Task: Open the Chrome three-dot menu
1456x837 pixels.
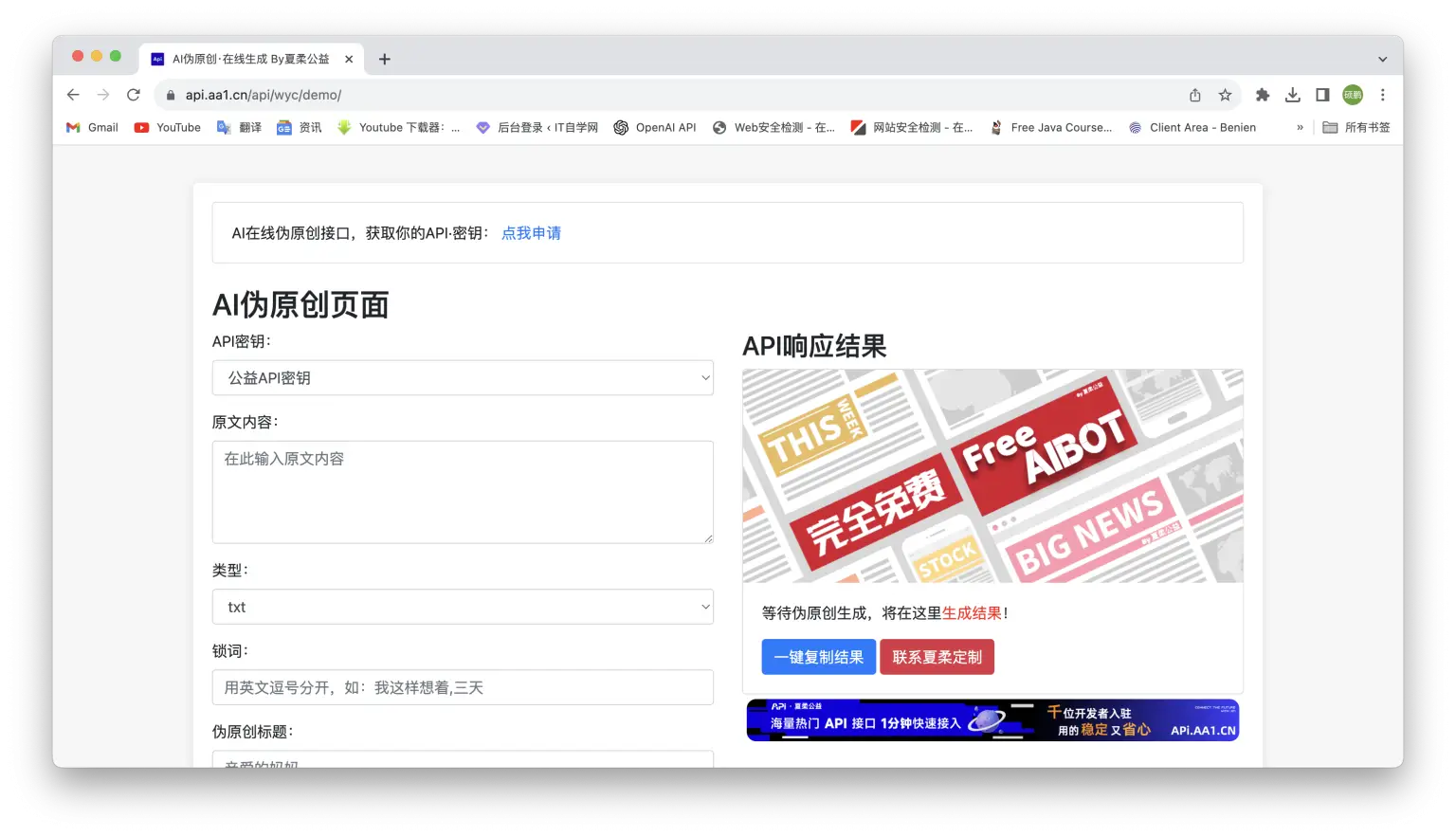Action: [x=1383, y=95]
